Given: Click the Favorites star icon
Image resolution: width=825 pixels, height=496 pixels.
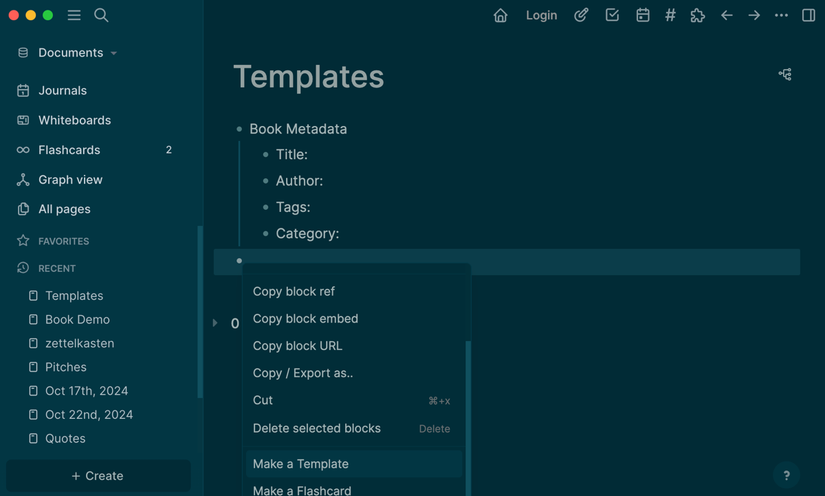Looking at the screenshot, I should pyautogui.click(x=23, y=240).
